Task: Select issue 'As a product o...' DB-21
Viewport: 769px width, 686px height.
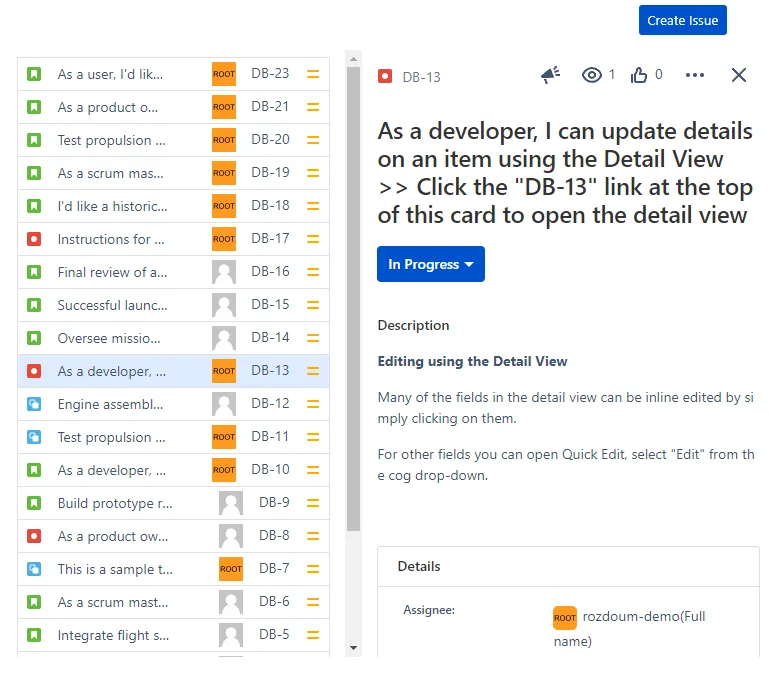Action: point(108,107)
